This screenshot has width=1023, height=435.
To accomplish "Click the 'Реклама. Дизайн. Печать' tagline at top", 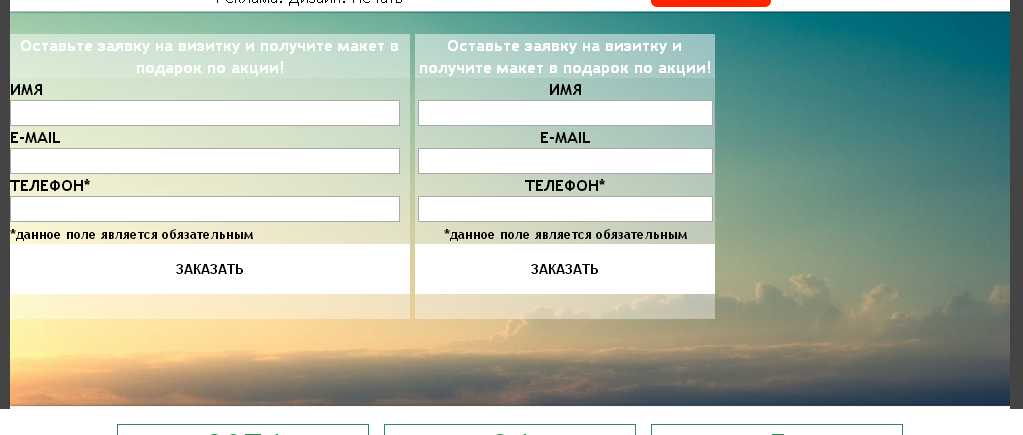I will (x=309, y=2).
